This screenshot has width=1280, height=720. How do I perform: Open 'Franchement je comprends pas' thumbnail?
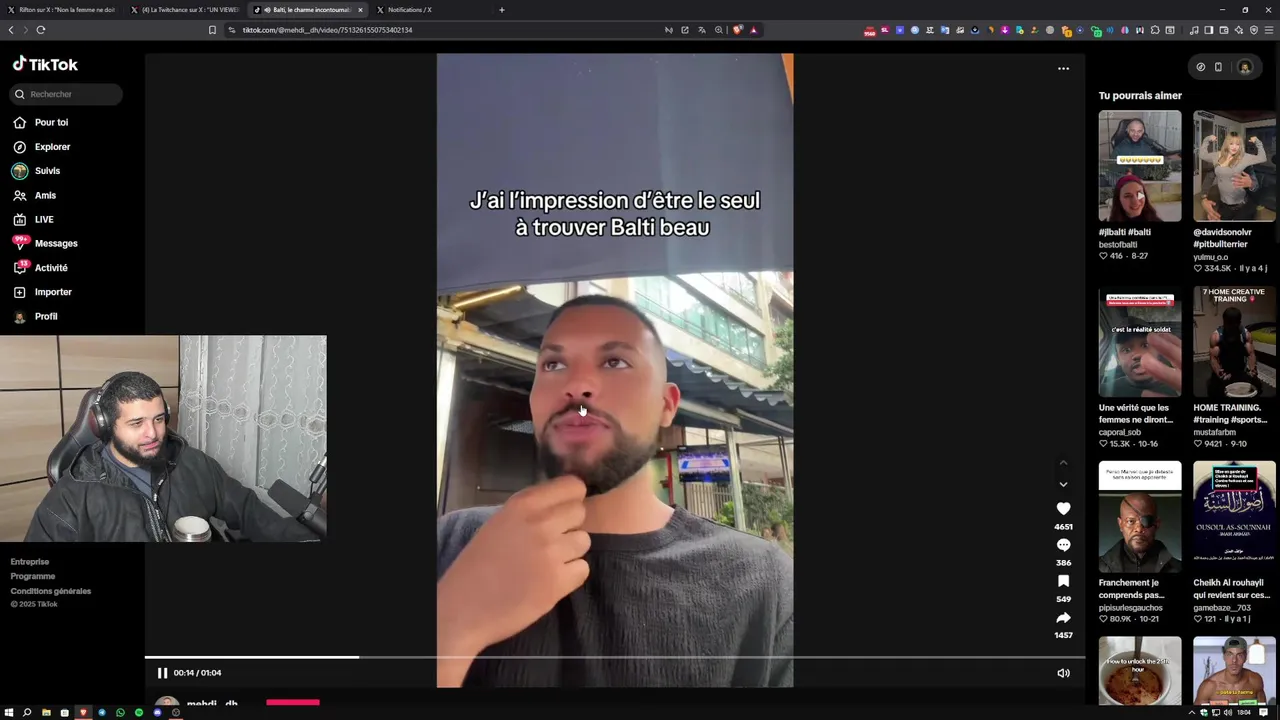coord(1140,517)
